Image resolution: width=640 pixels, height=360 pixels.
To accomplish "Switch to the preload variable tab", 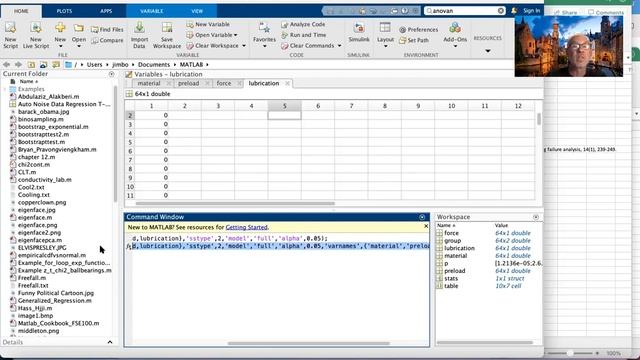I will 188,83.
